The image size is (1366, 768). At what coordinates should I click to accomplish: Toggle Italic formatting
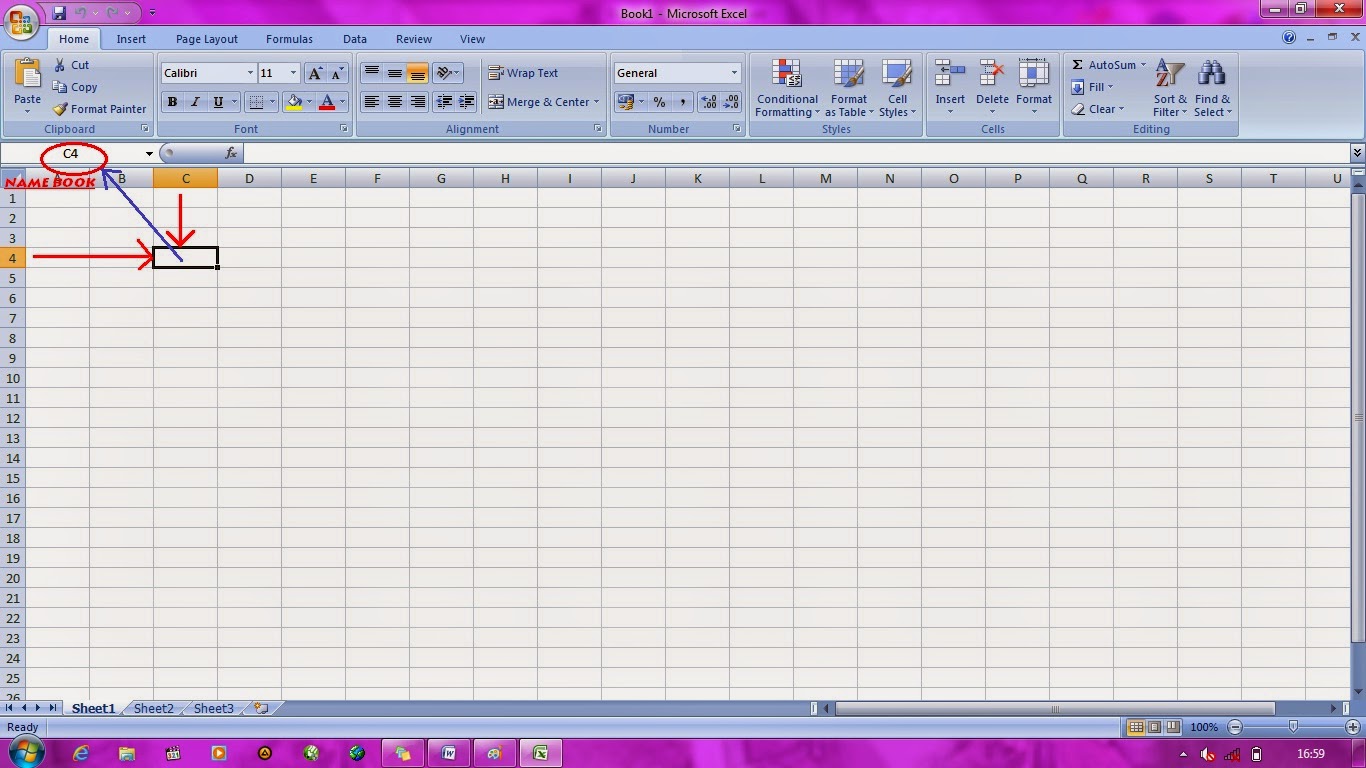[x=195, y=102]
